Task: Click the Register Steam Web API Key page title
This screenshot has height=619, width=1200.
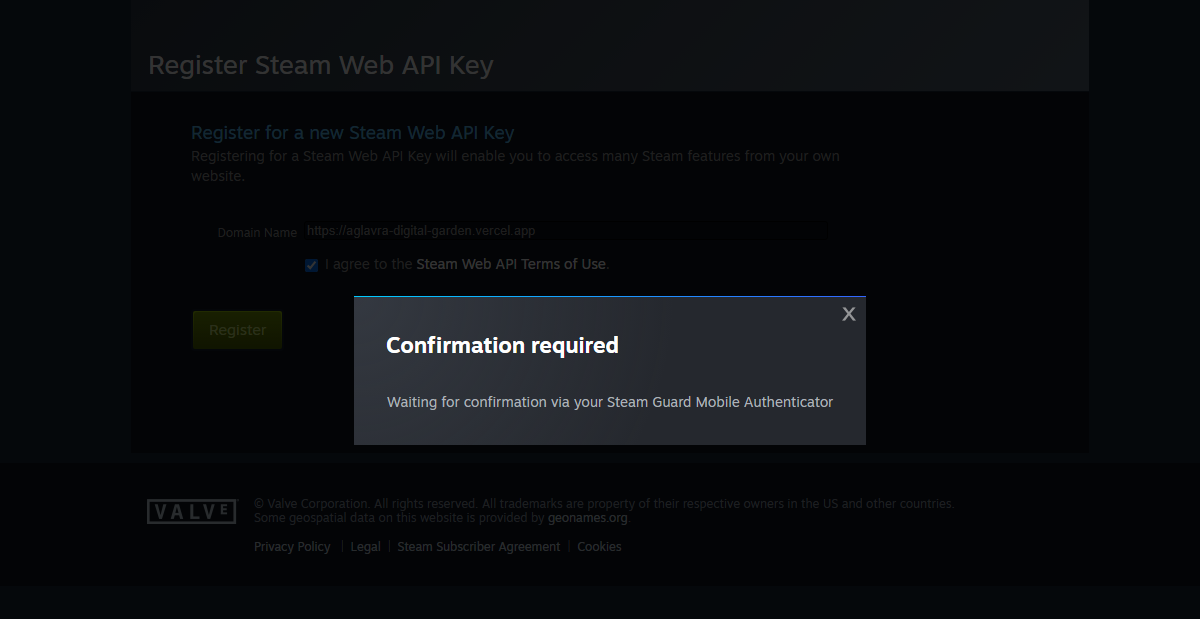Action: (321, 66)
